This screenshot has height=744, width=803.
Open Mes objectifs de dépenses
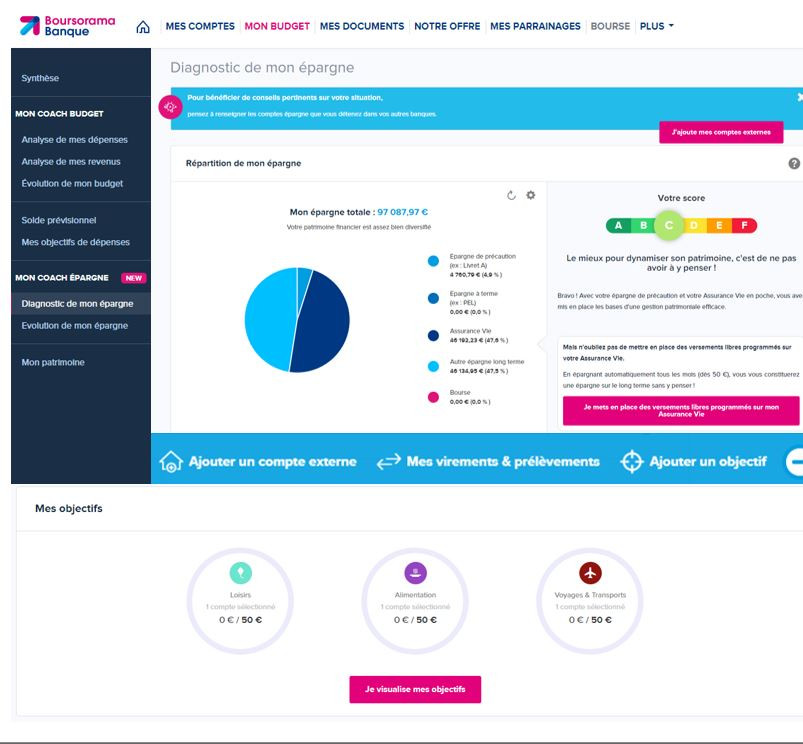click(x=75, y=242)
